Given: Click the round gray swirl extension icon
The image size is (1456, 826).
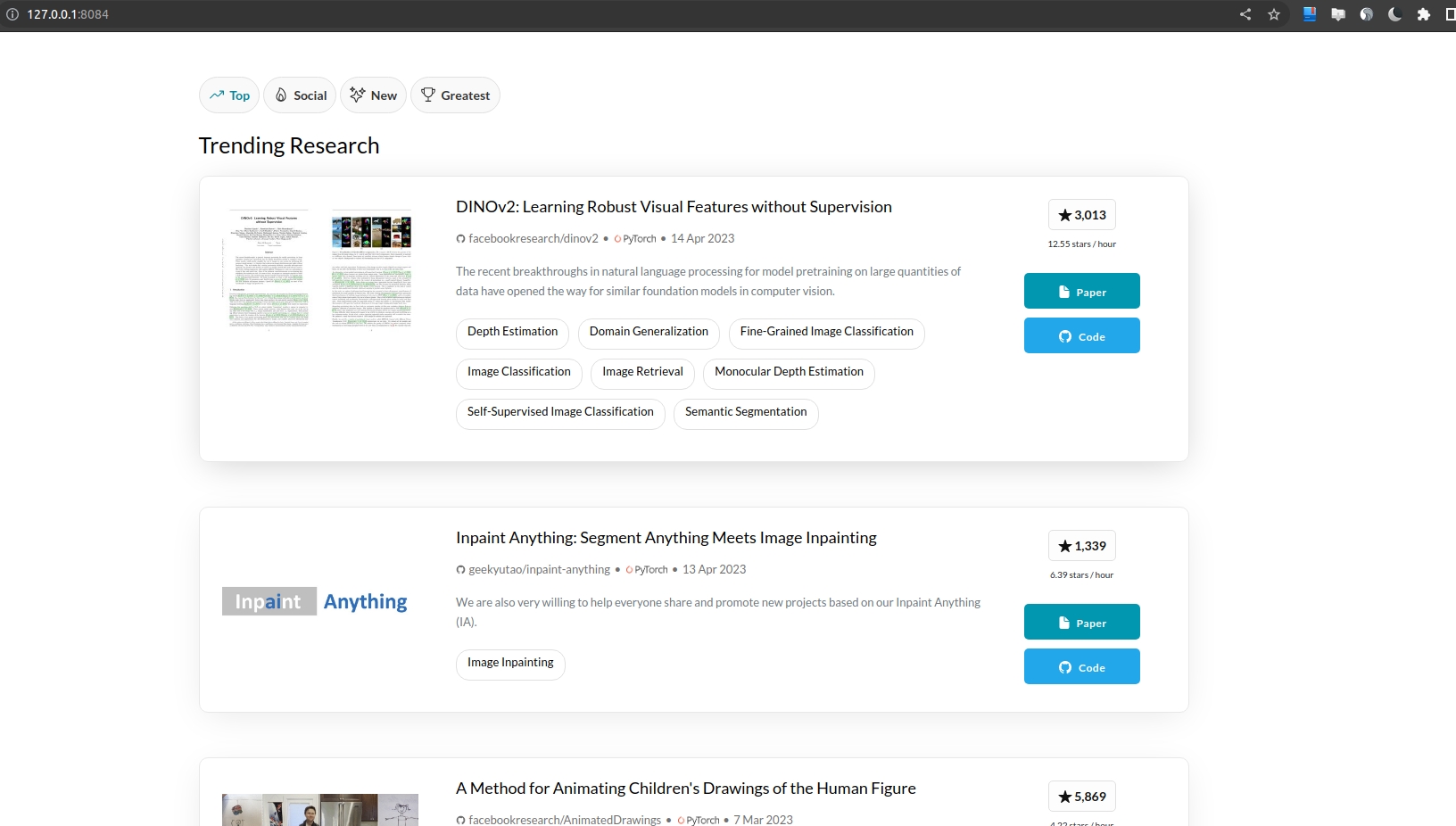Looking at the screenshot, I should pyautogui.click(x=1367, y=14).
